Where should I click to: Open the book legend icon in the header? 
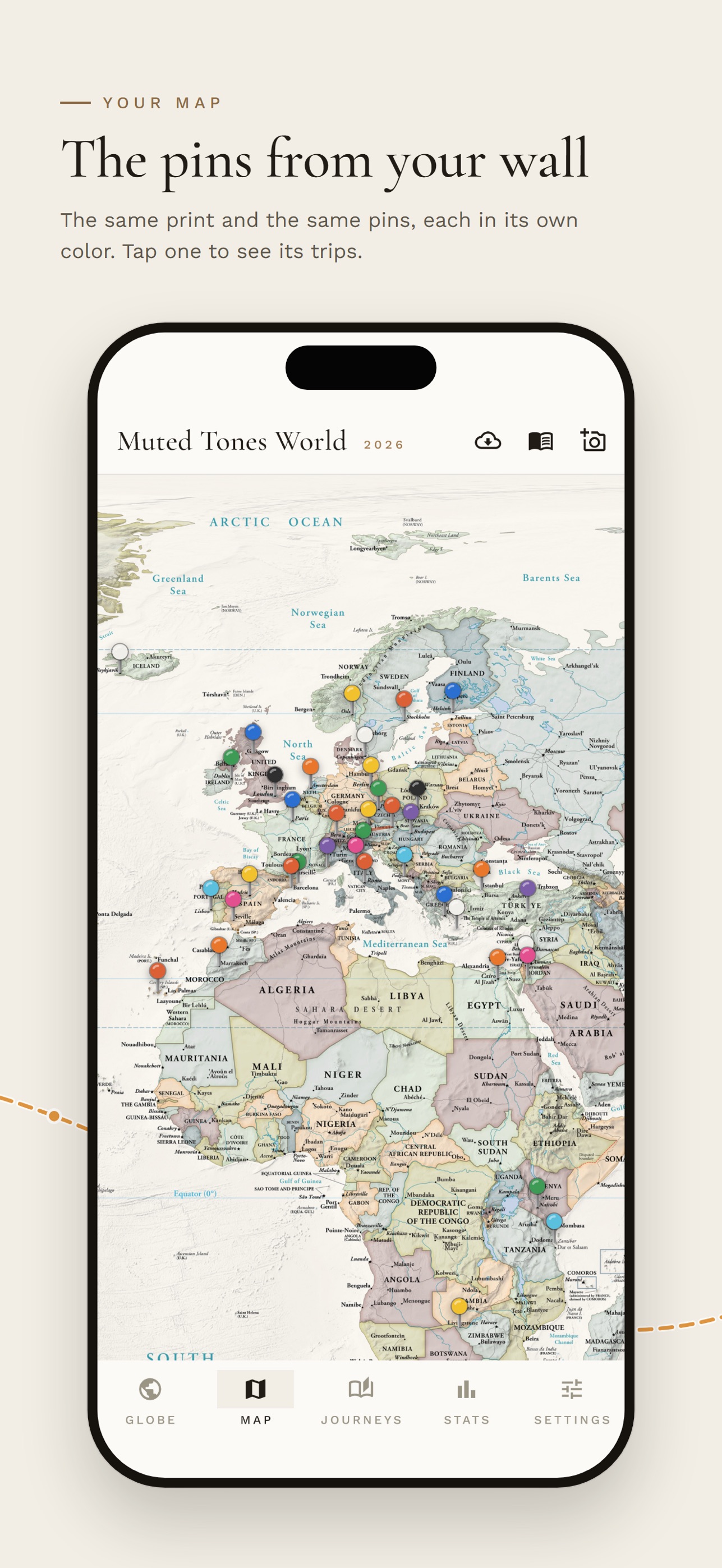(541, 441)
